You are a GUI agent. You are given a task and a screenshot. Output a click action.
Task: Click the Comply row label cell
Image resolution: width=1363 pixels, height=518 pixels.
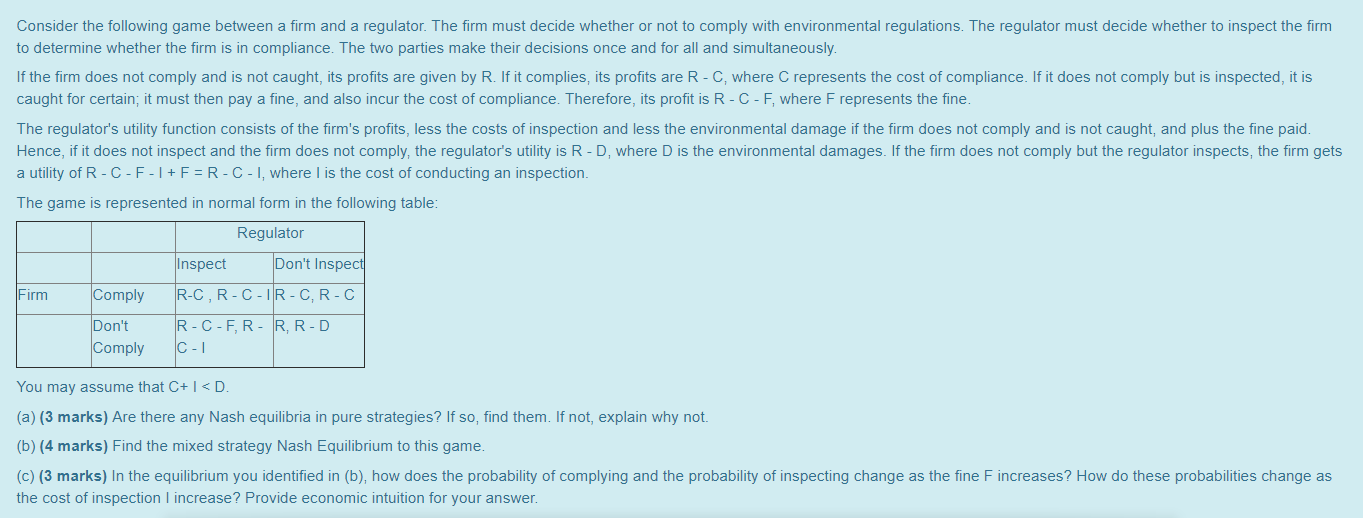point(133,296)
